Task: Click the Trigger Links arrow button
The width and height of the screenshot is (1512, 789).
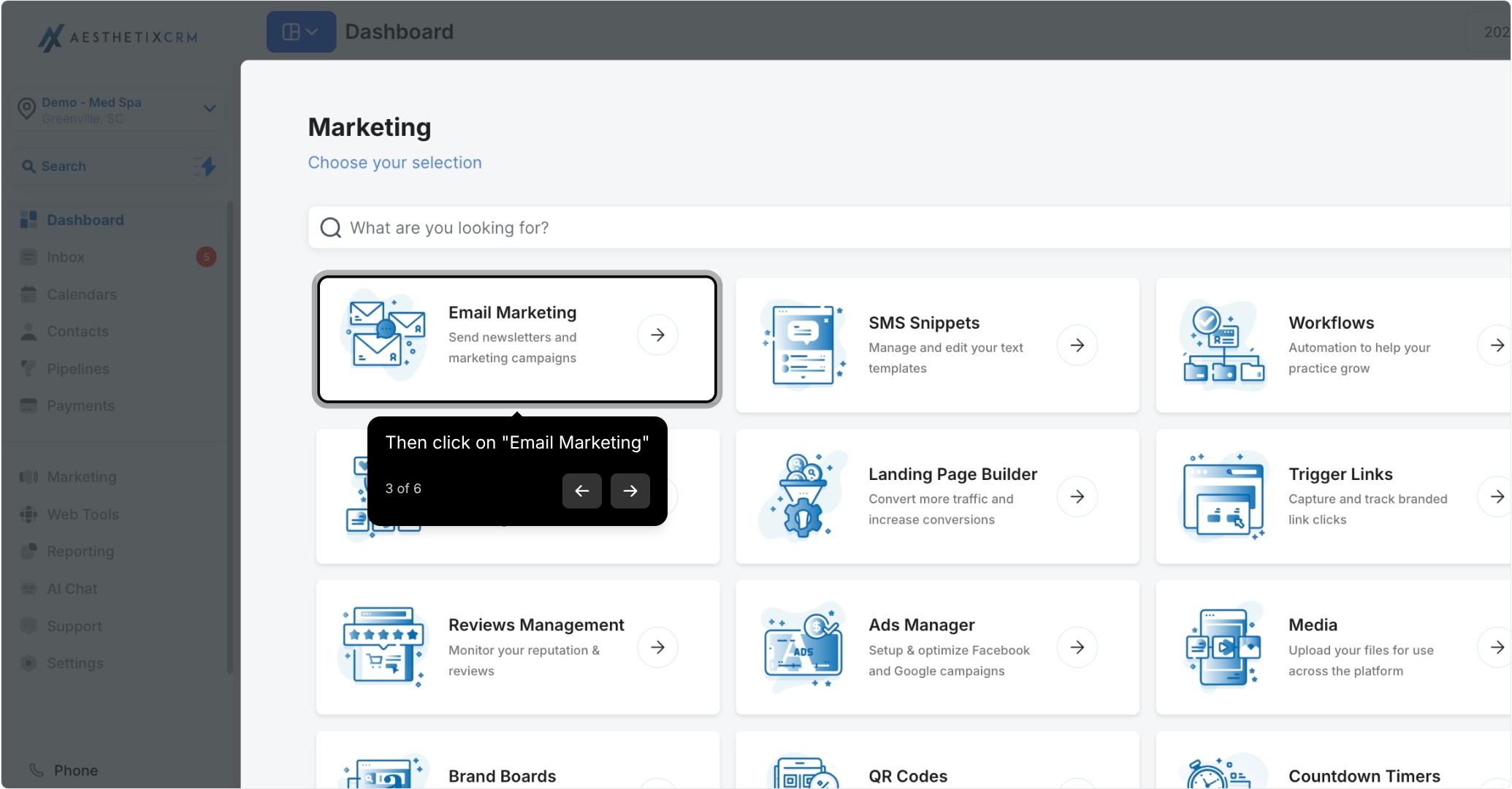Action: click(1495, 497)
